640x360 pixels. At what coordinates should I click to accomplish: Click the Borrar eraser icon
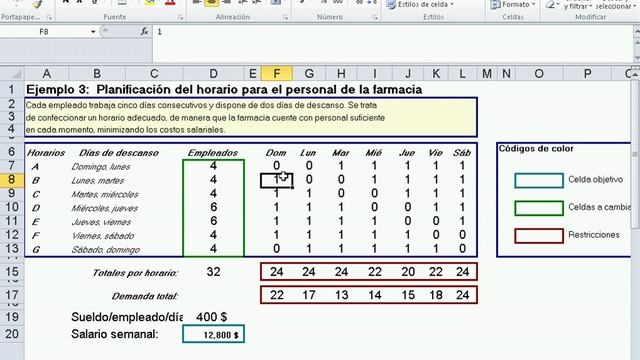pos(550,4)
